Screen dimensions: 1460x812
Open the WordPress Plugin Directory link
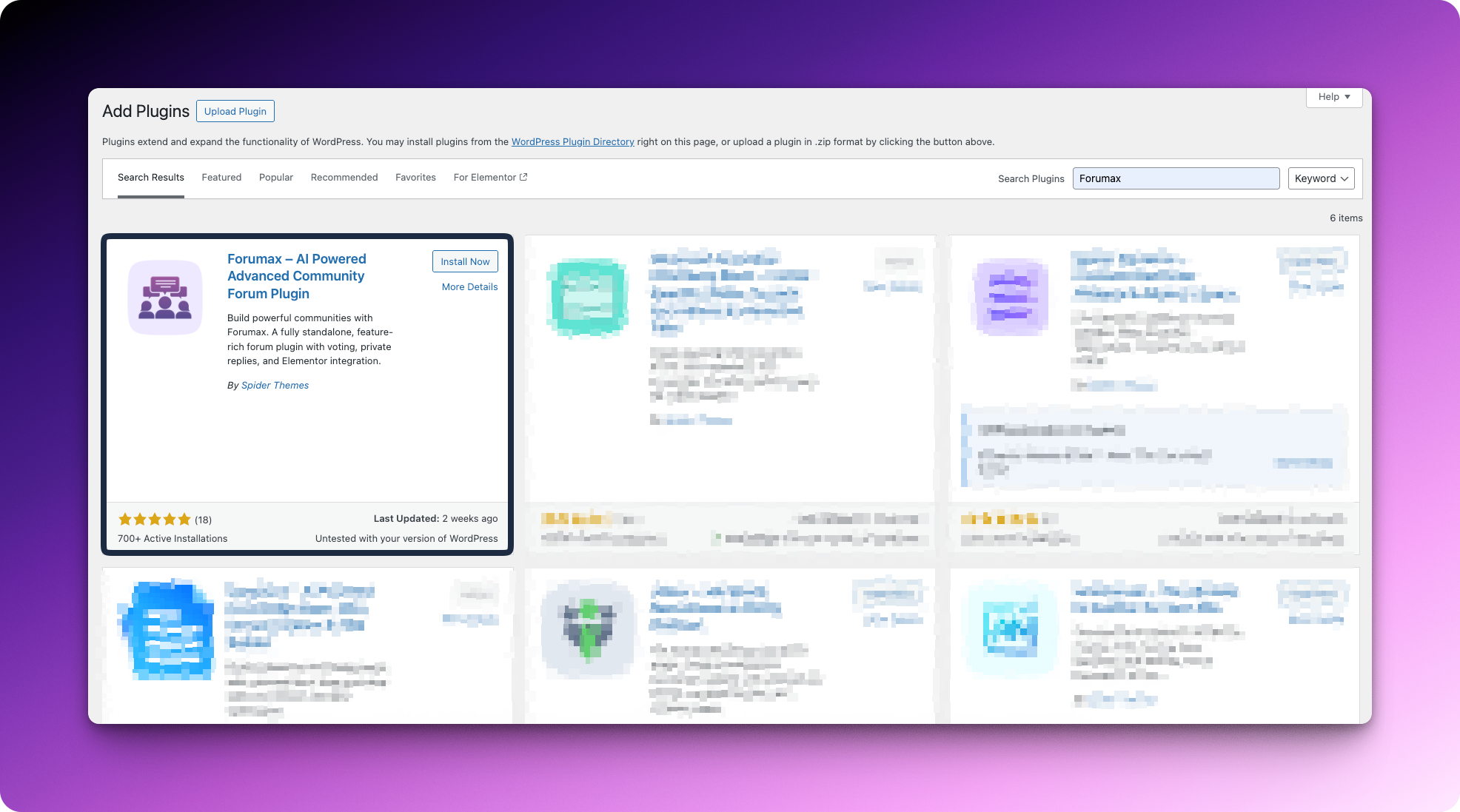572,141
